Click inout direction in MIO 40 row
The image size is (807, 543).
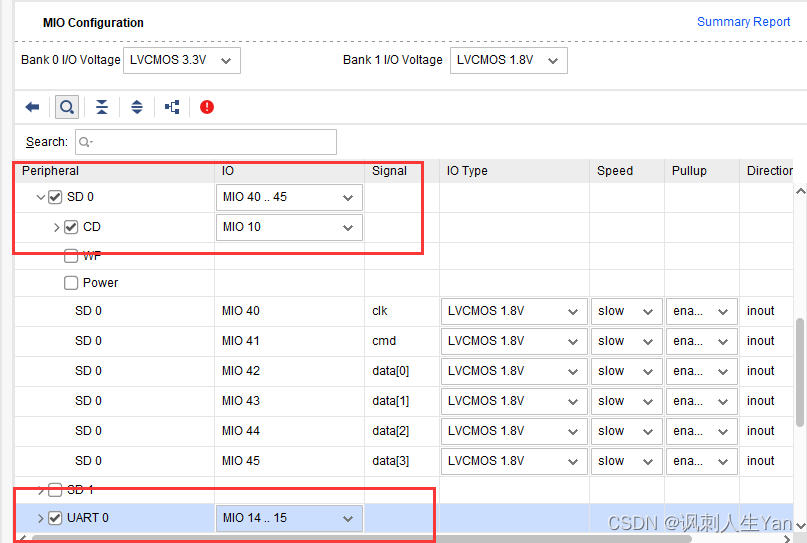(x=761, y=311)
